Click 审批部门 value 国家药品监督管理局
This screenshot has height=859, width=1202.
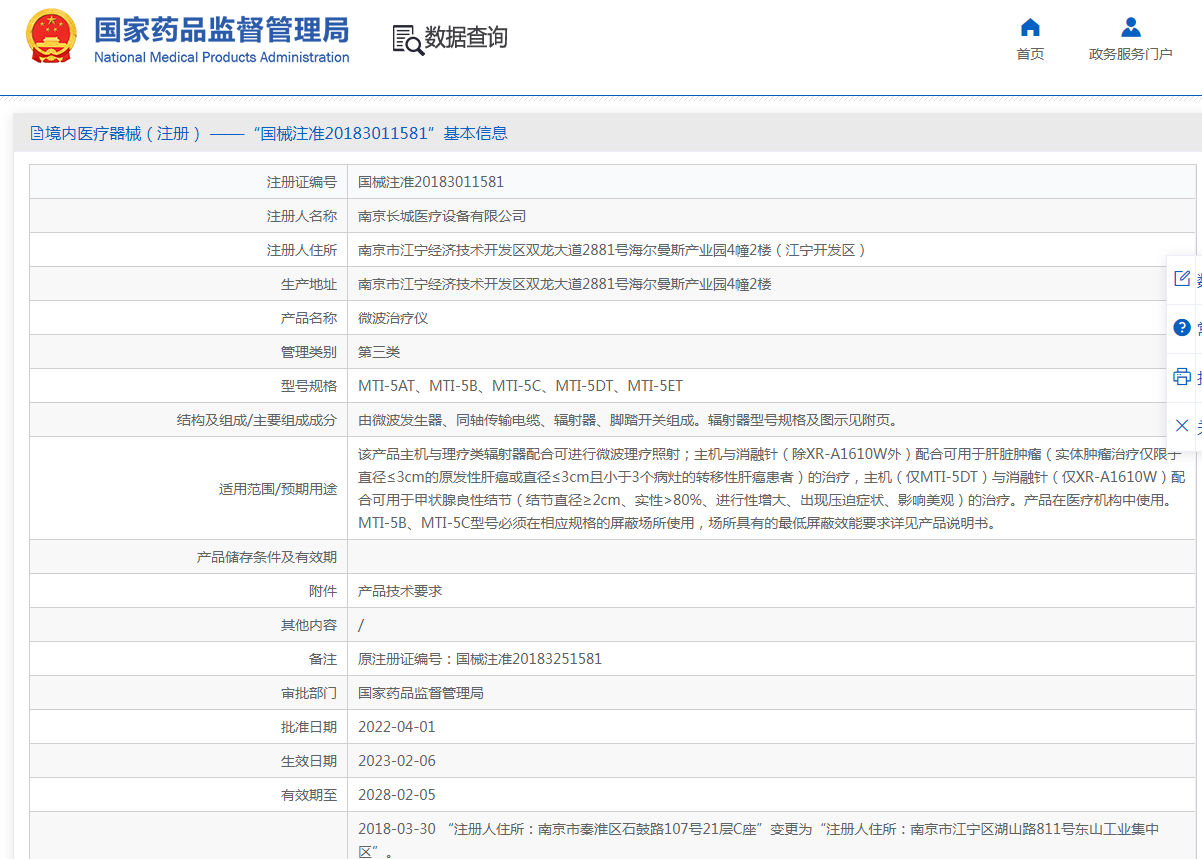[x=421, y=693]
